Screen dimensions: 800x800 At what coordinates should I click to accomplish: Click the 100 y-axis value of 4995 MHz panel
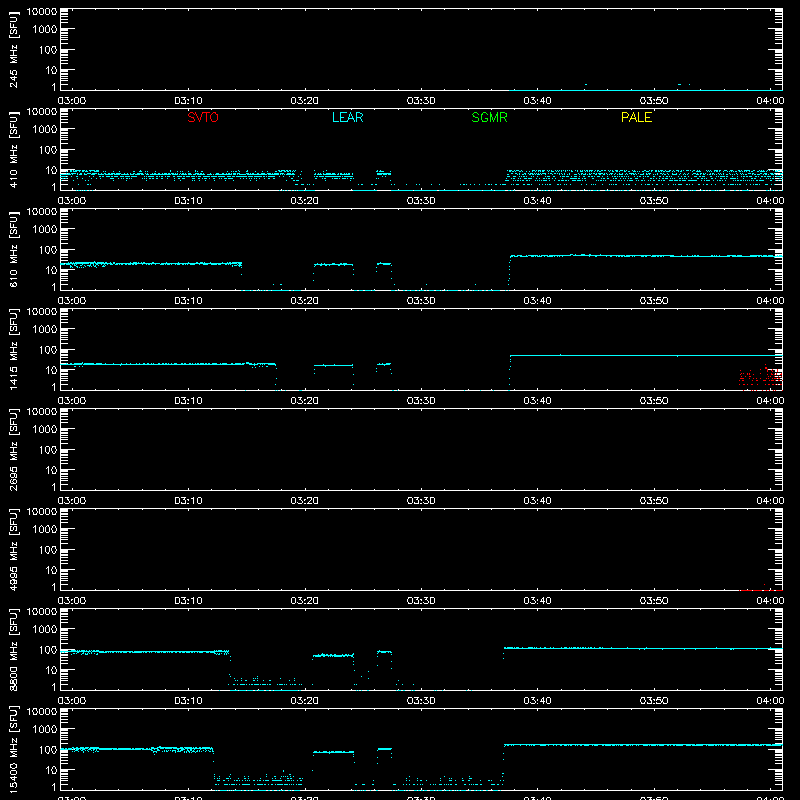48,550
